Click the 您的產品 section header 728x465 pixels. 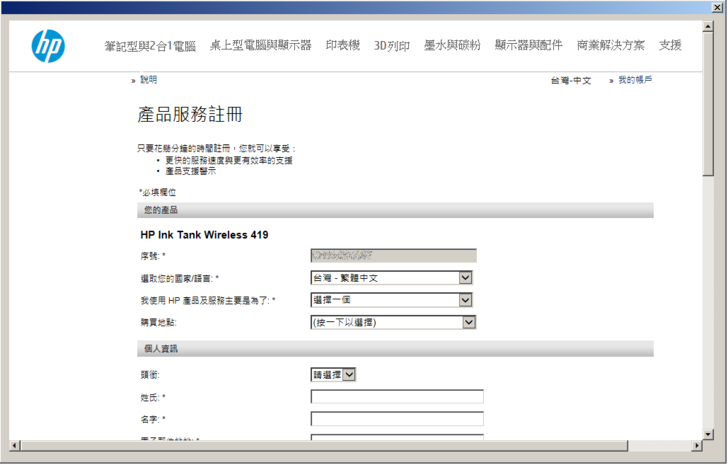[395, 210]
